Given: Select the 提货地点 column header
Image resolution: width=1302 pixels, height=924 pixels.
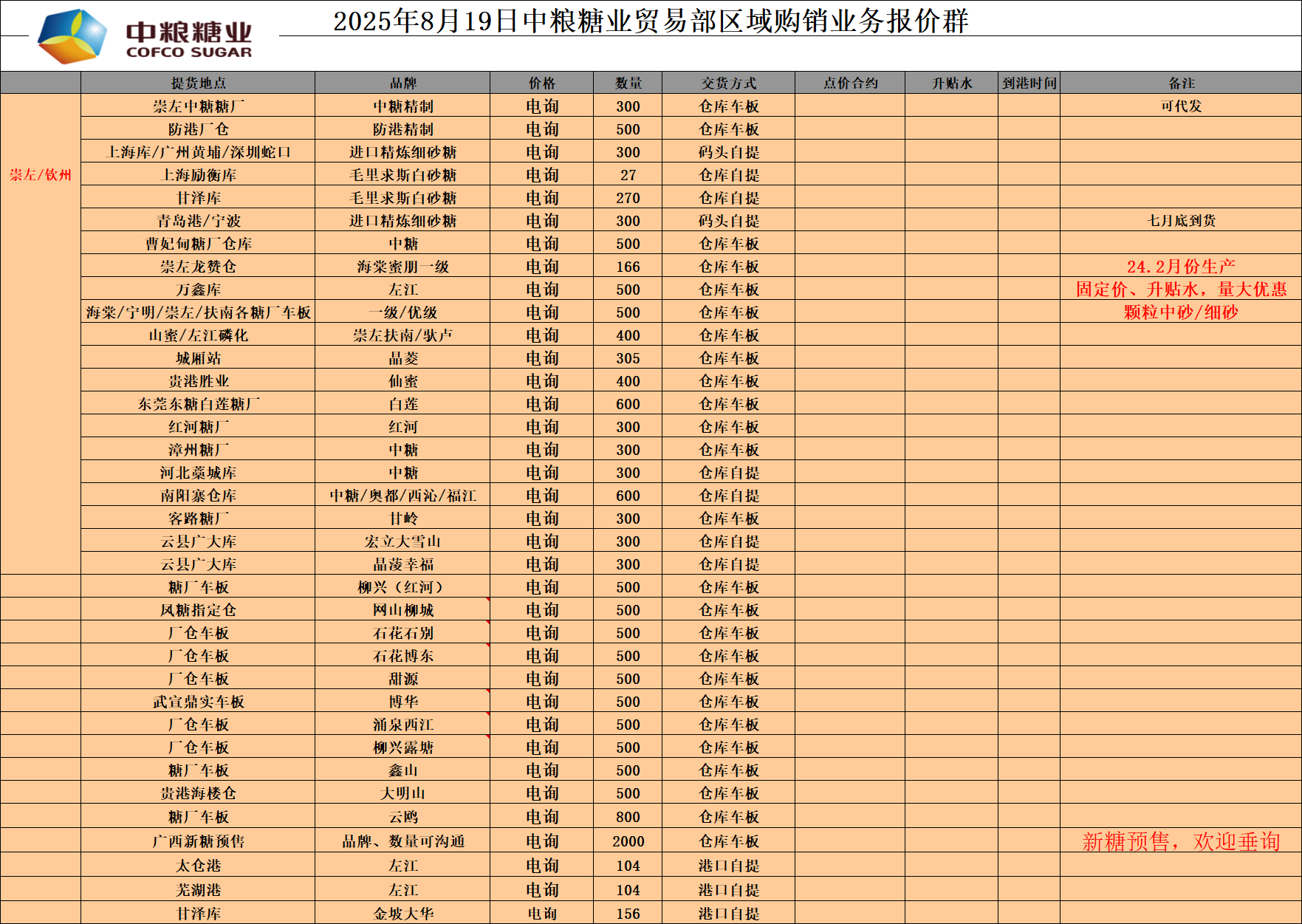Looking at the screenshot, I should pyautogui.click(x=198, y=83).
